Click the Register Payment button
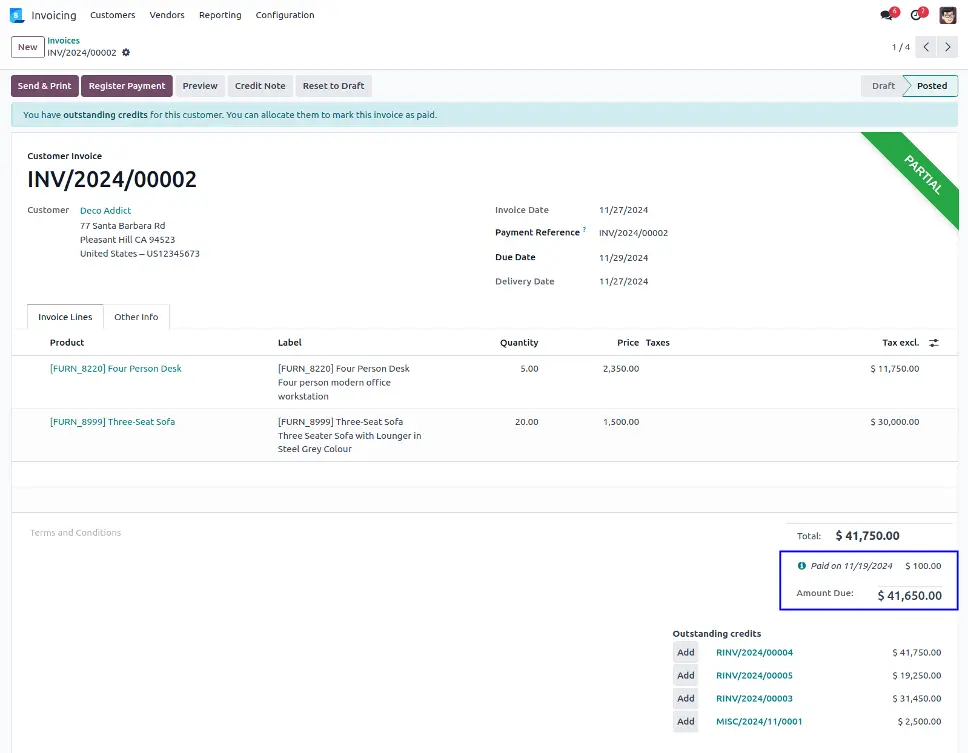Image resolution: width=968 pixels, height=753 pixels. (x=127, y=86)
